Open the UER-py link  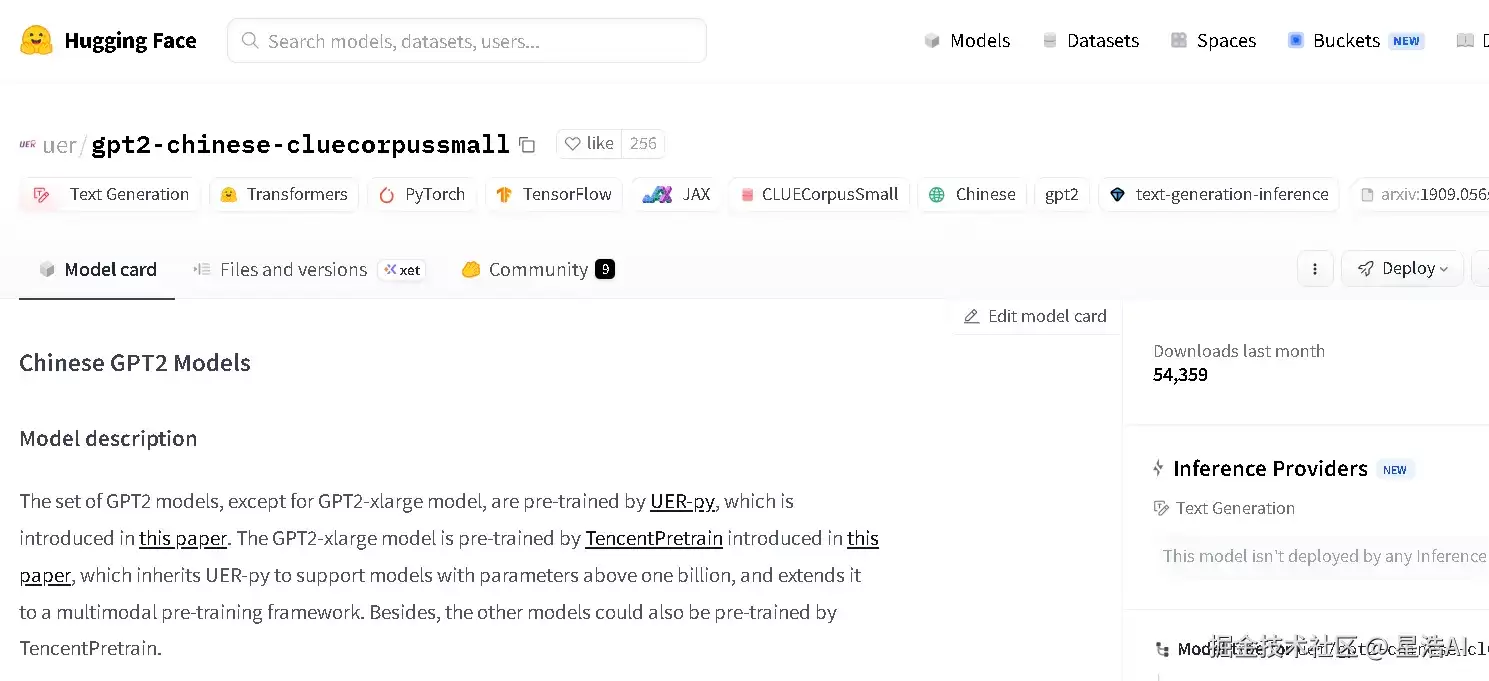coord(683,501)
